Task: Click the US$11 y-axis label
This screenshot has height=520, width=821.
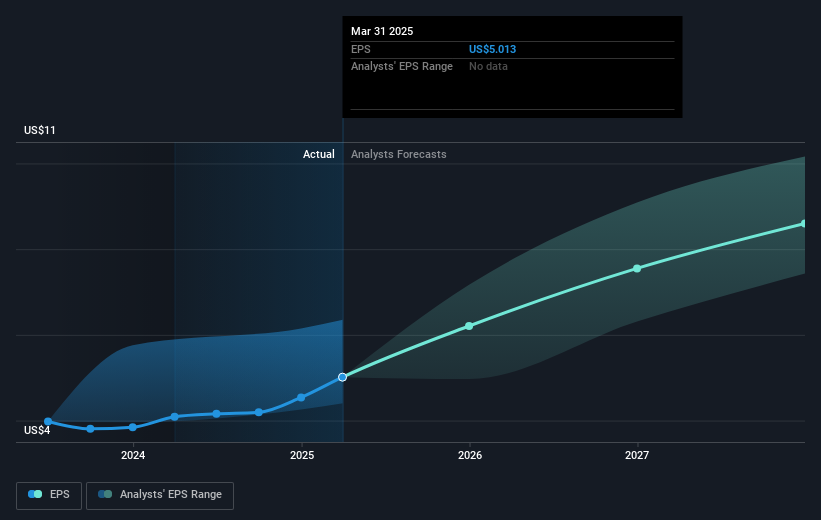Action: point(40,130)
